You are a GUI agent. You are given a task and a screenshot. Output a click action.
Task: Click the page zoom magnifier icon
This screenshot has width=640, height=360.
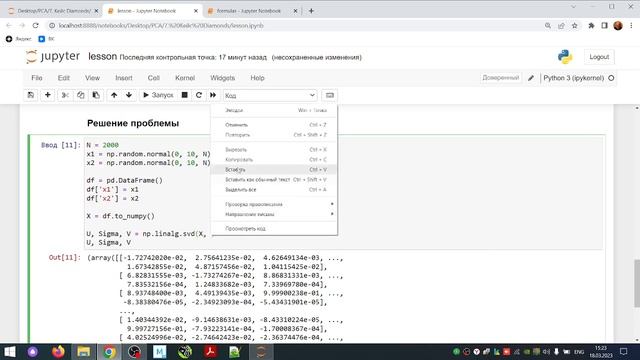(x=548, y=25)
